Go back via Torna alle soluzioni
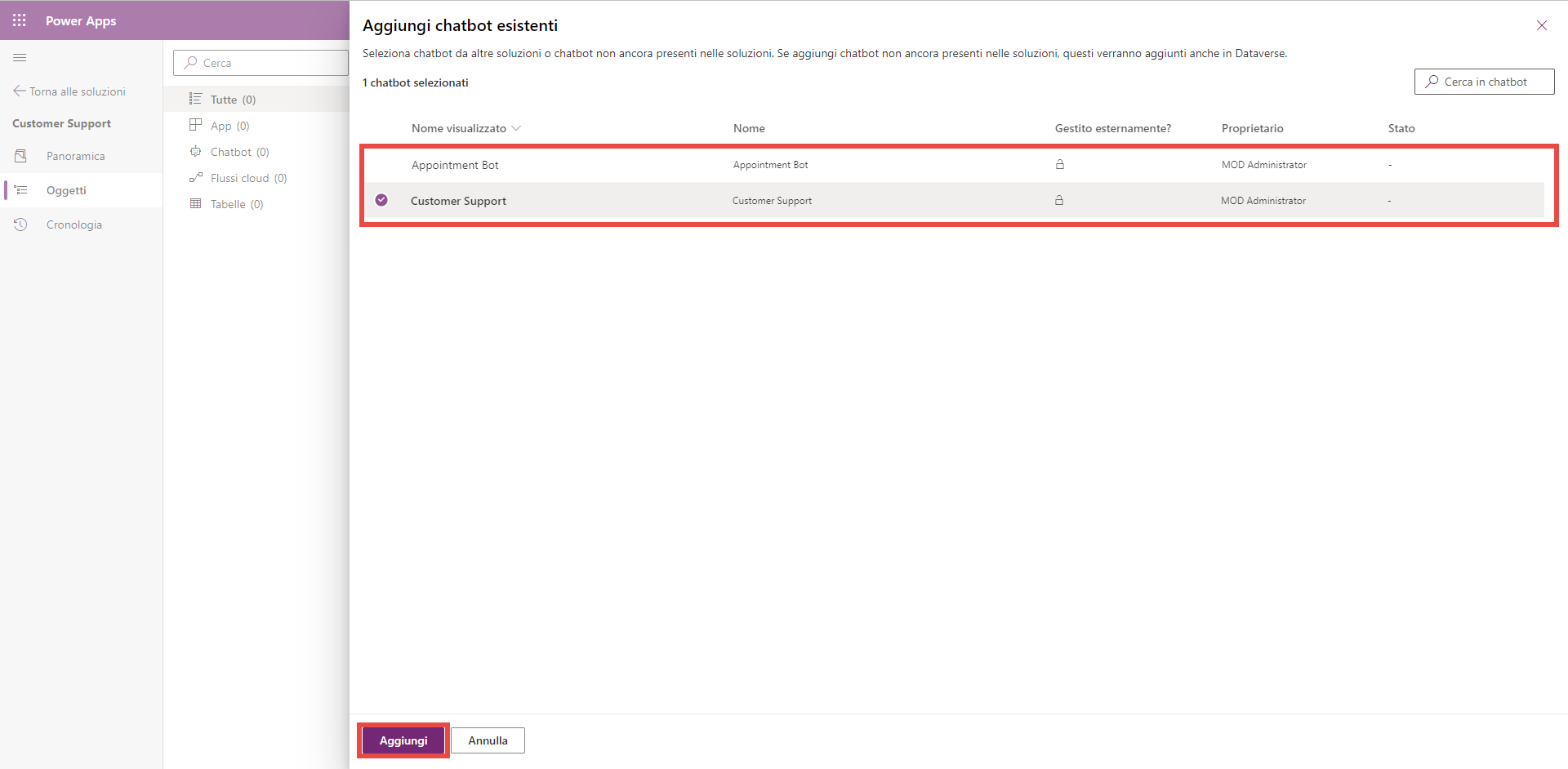The height and width of the screenshot is (769, 1568). click(69, 91)
